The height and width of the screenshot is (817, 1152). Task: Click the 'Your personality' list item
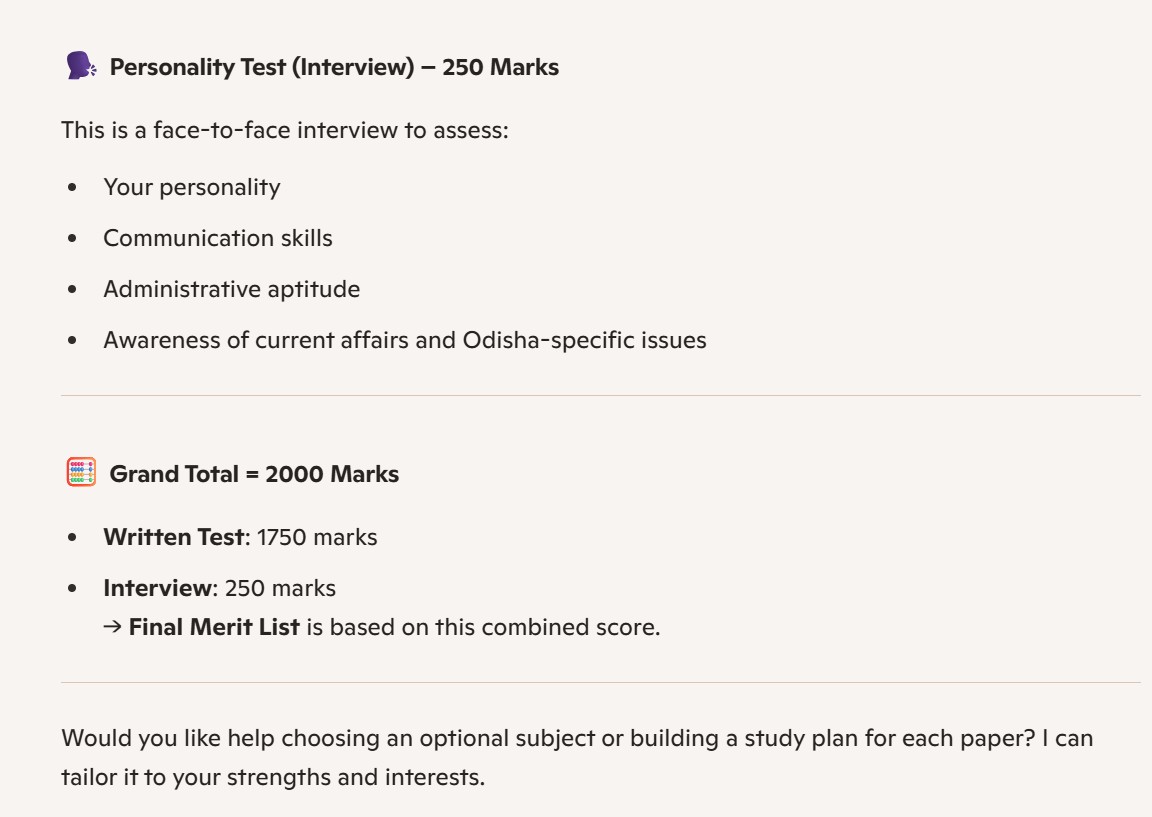(192, 188)
